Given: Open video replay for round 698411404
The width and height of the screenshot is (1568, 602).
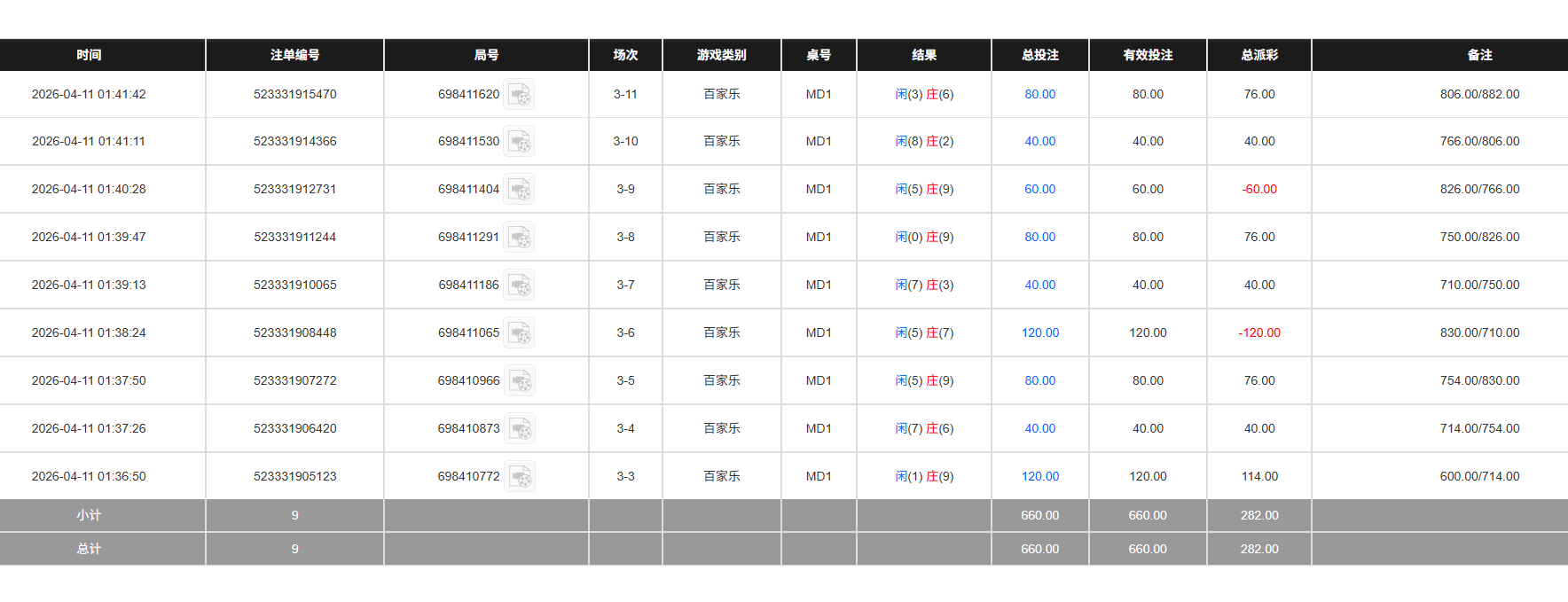Looking at the screenshot, I should coord(520,189).
